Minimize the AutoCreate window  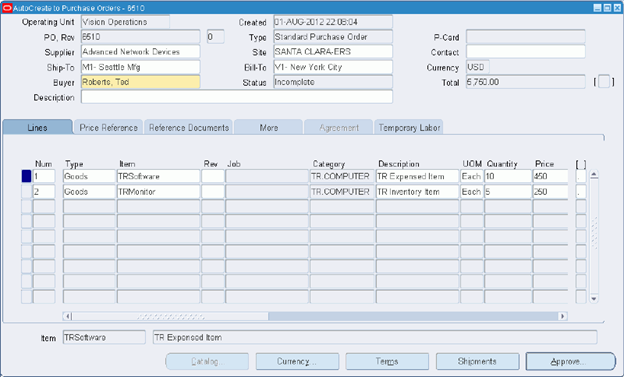597,8
